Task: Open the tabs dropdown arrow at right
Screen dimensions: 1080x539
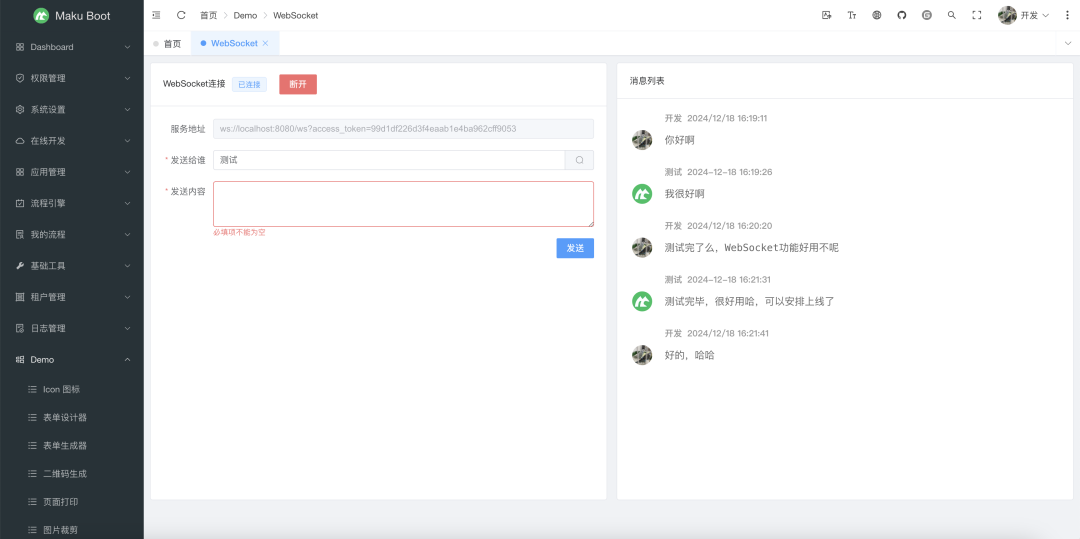Action: (1067, 43)
